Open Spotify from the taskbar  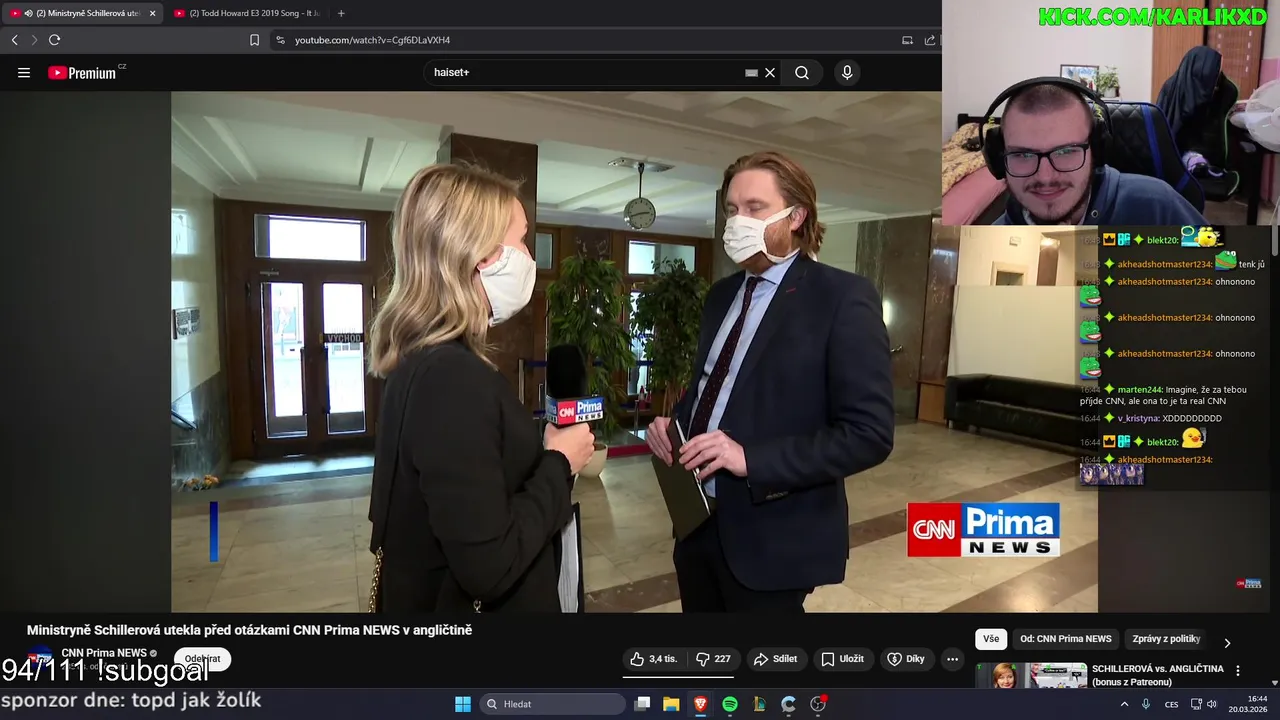(730, 704)
